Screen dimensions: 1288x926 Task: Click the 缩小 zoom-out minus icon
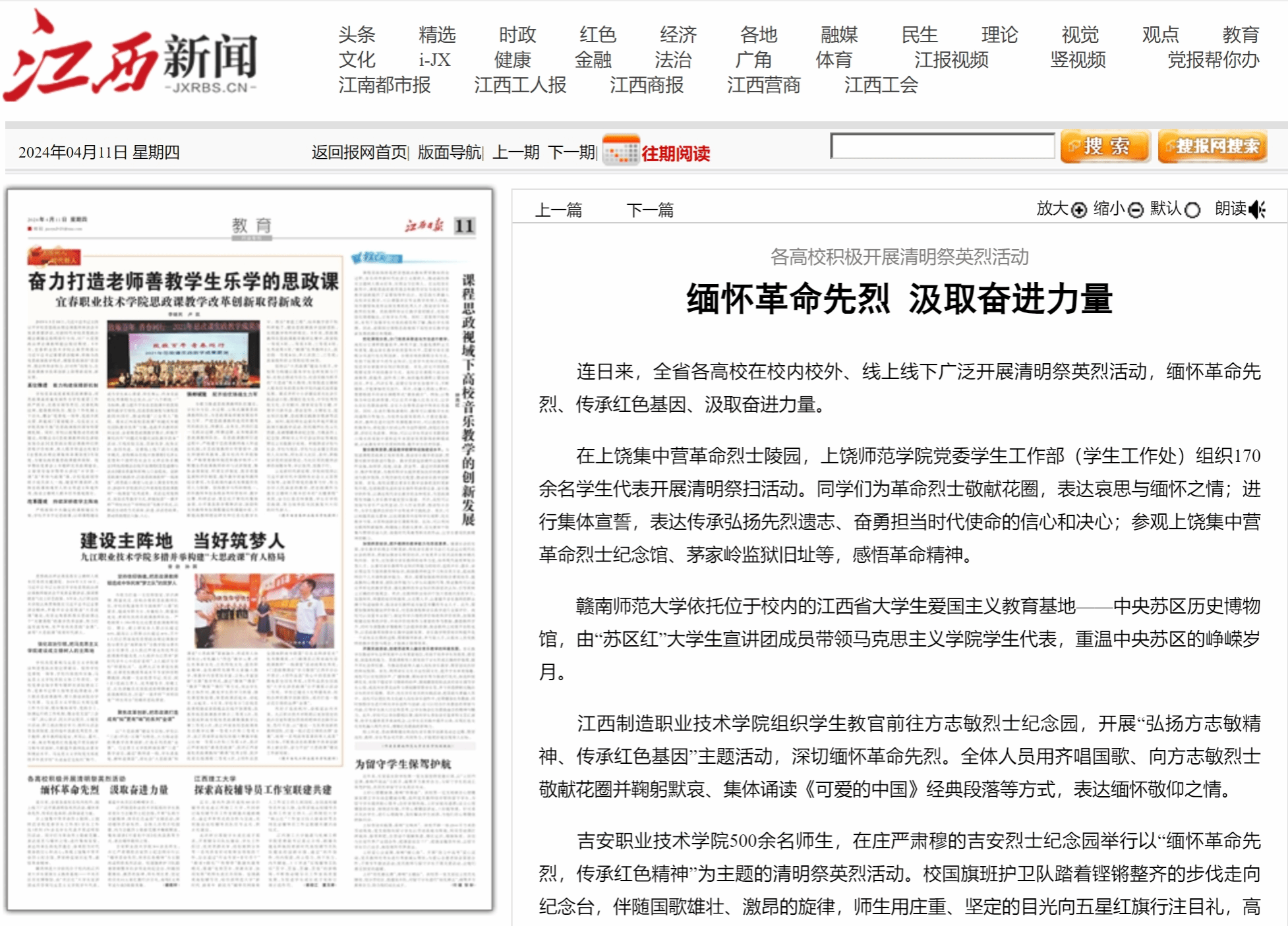tap(1135, 210)
